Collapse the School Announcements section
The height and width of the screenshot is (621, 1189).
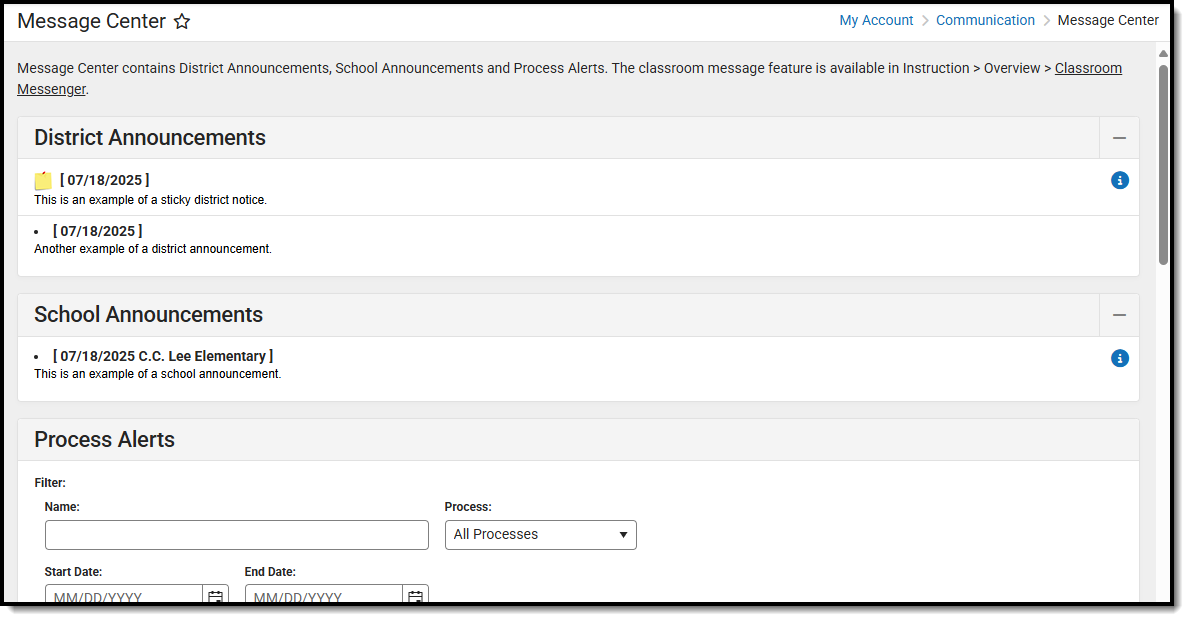[x=1119, y=315]
